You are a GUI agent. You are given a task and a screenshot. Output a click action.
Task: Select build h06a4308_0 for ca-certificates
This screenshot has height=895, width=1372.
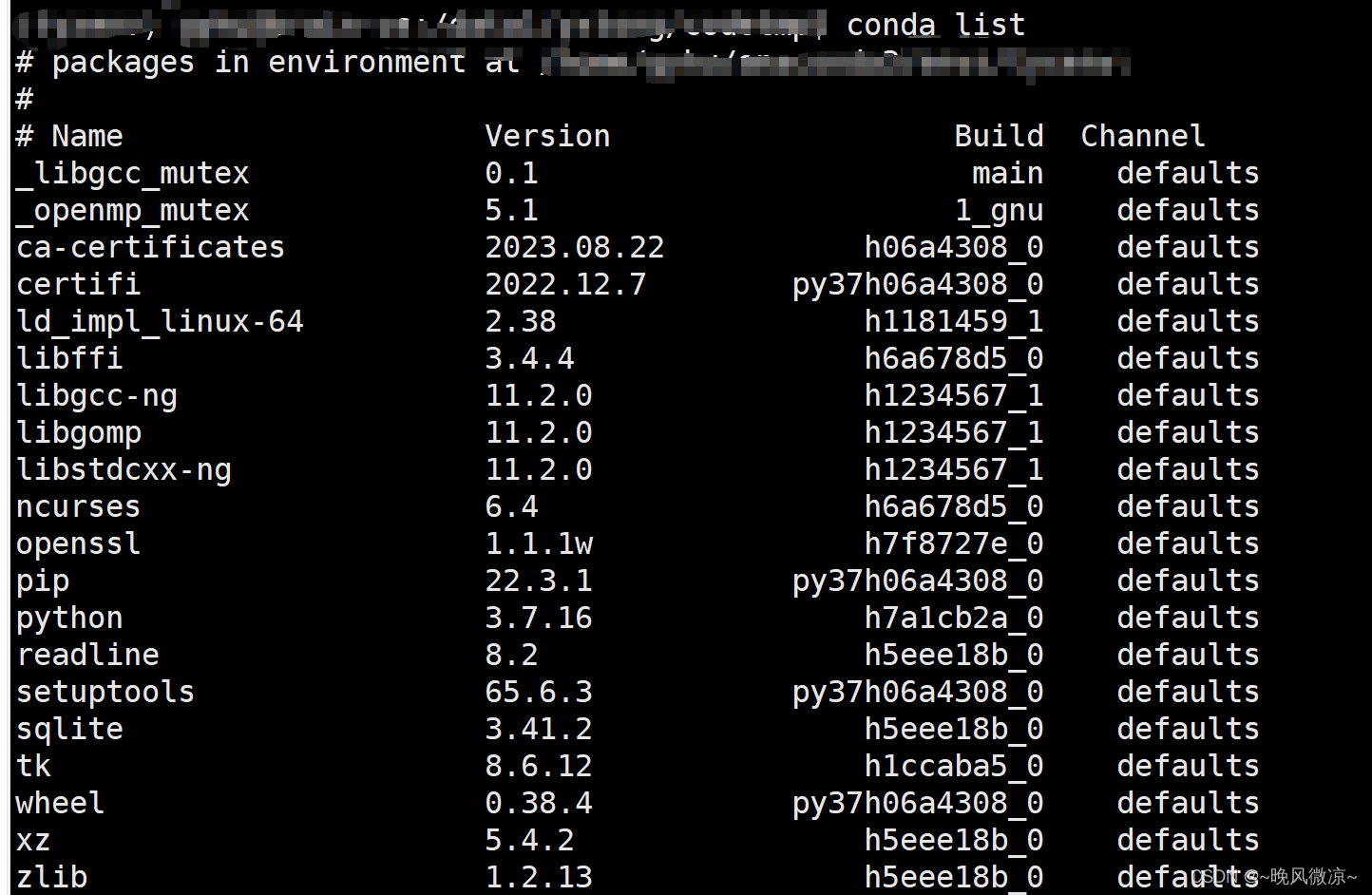coord(954,248)
